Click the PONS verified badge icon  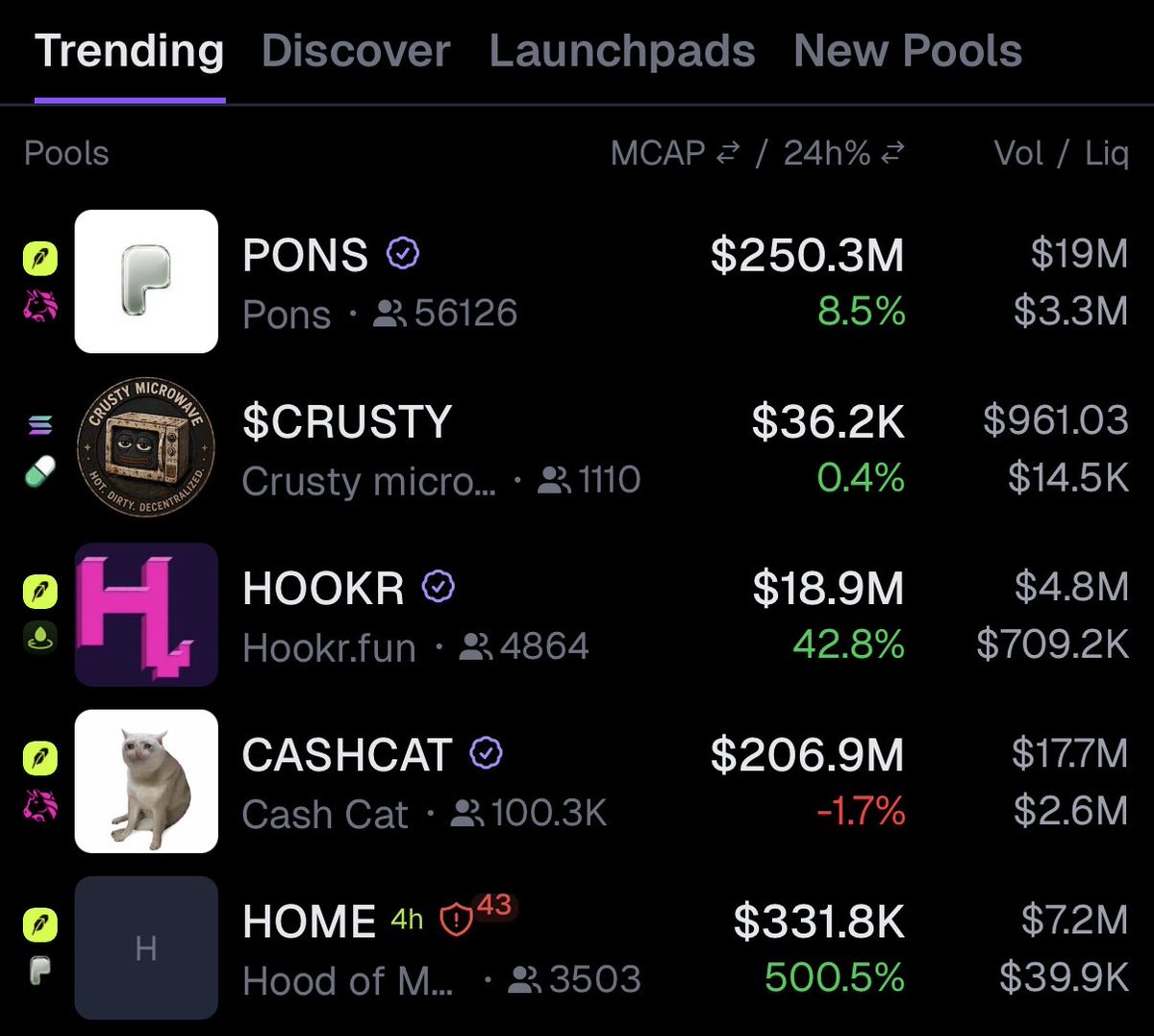click(403, 254)
